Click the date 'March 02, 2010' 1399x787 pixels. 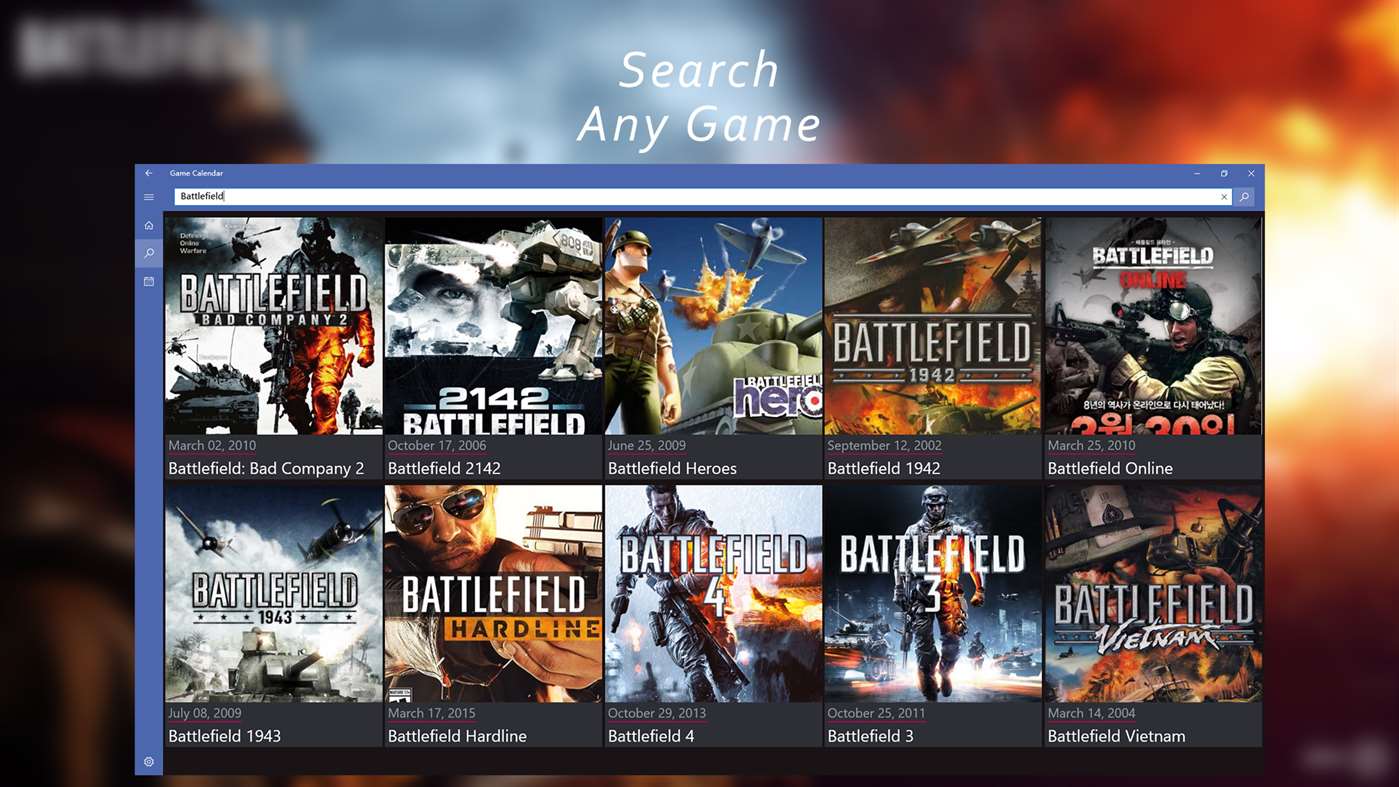pyautogui.click(x=212, y=446)
